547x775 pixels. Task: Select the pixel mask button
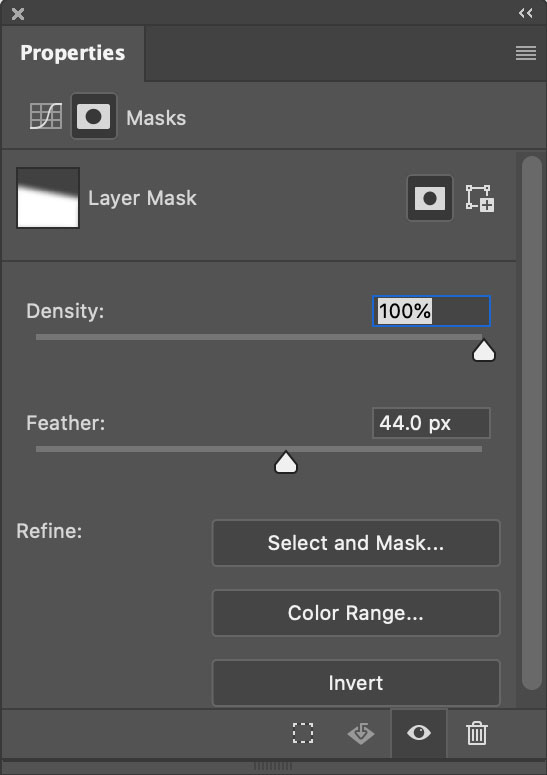click(x=429, y=198)
